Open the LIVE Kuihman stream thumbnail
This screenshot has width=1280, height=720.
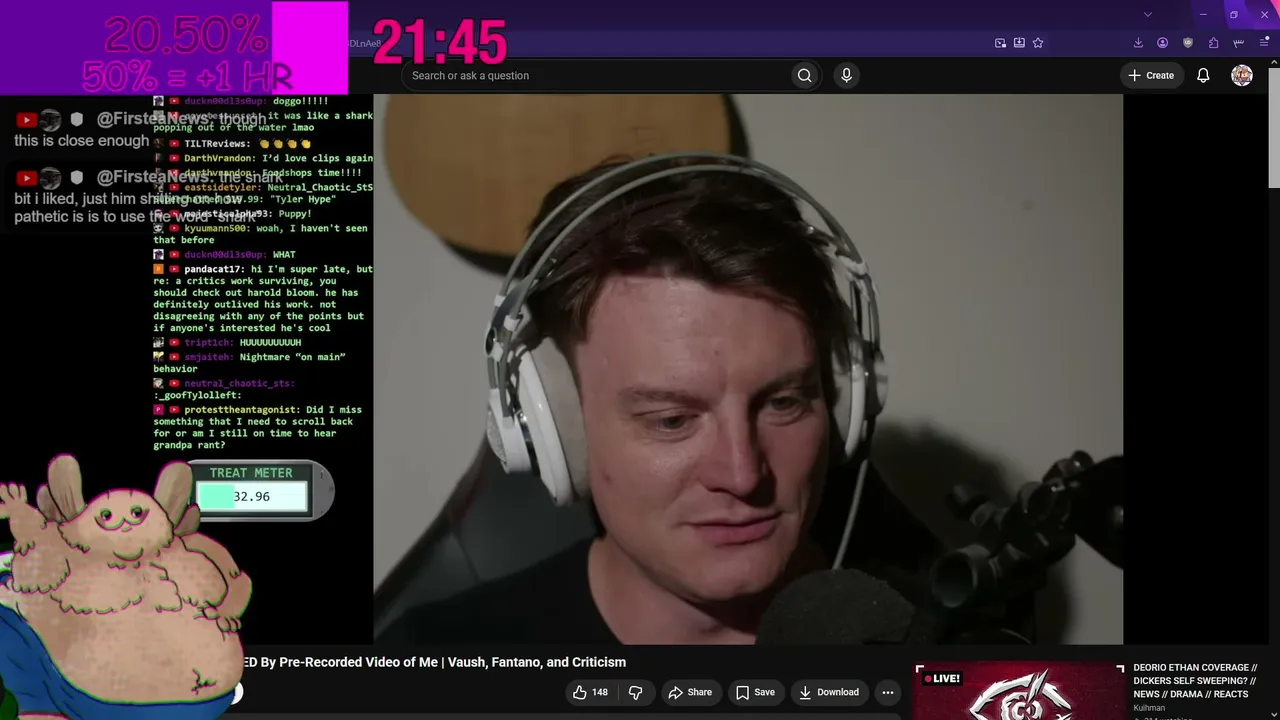pos(1019,691)
